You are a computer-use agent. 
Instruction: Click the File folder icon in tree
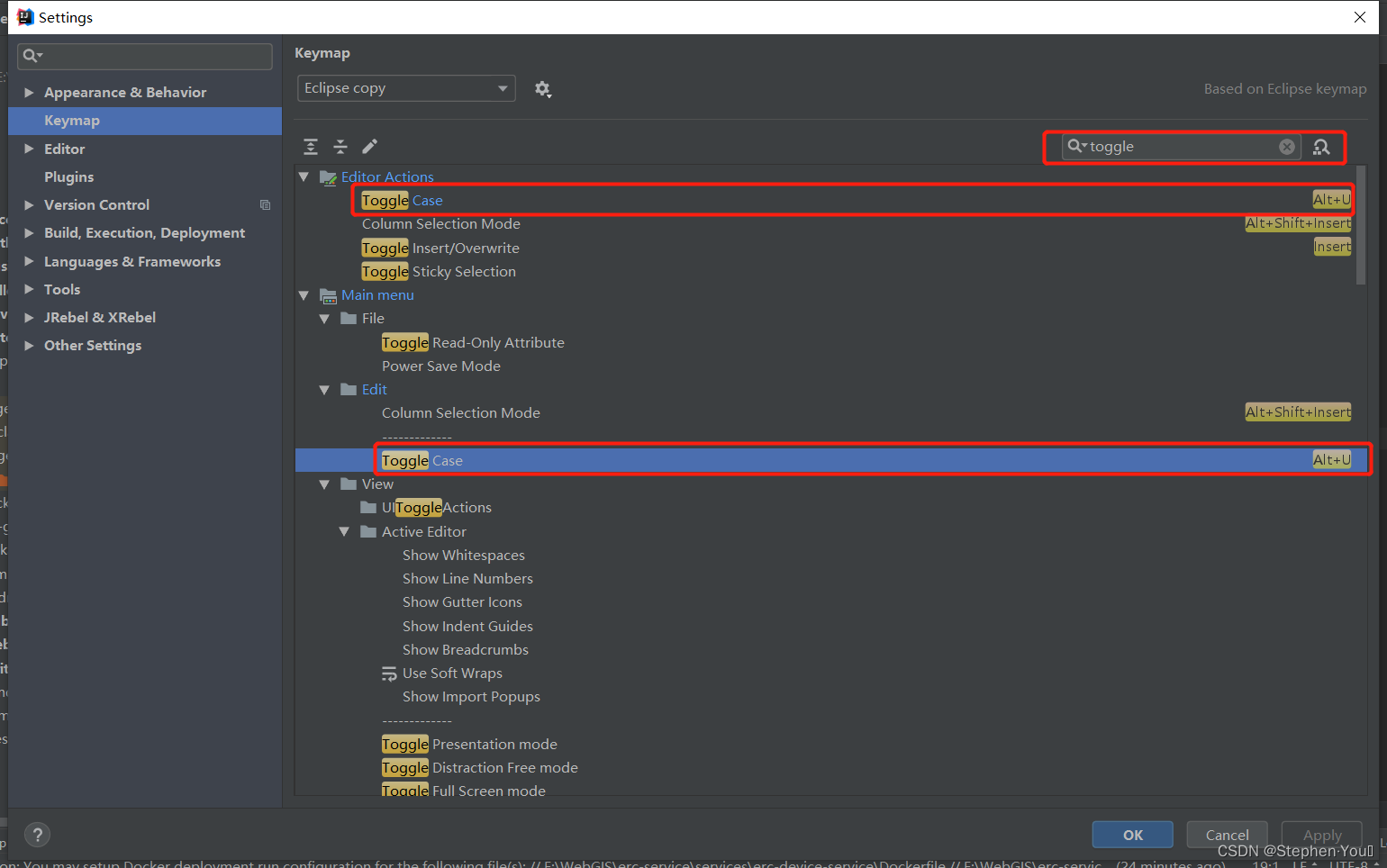coord(349,319)
